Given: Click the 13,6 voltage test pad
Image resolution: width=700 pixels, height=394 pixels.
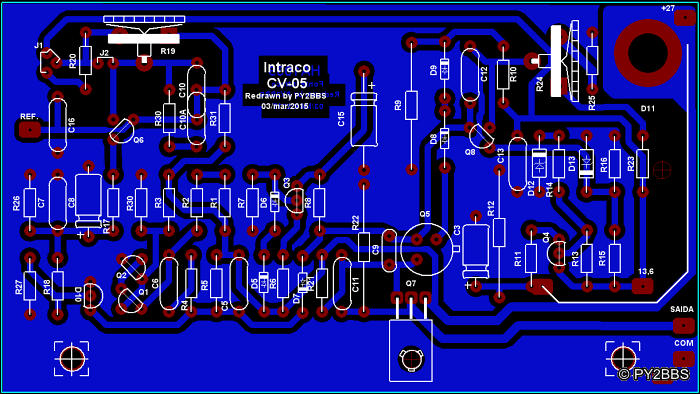Looking at the screenshot, I should 643,286.
